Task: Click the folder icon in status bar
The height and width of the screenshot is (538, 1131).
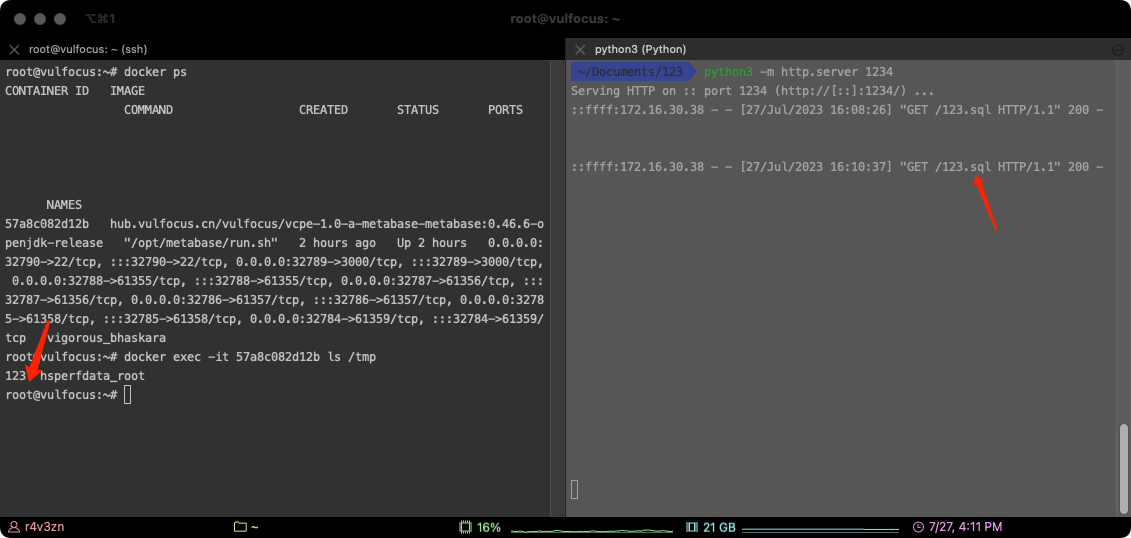Action: coord(240,526)
